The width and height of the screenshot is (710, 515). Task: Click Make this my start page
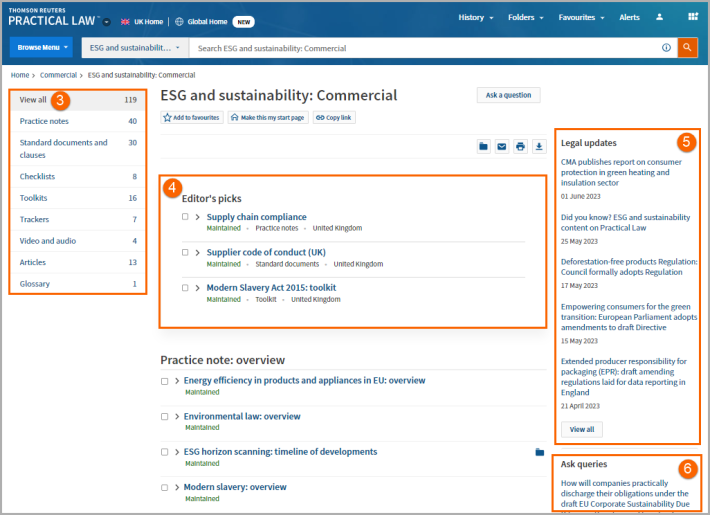268,117
